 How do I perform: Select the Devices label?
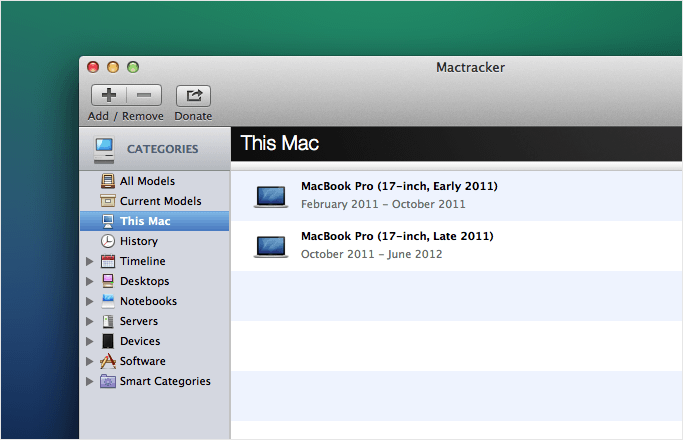(140, 341)
